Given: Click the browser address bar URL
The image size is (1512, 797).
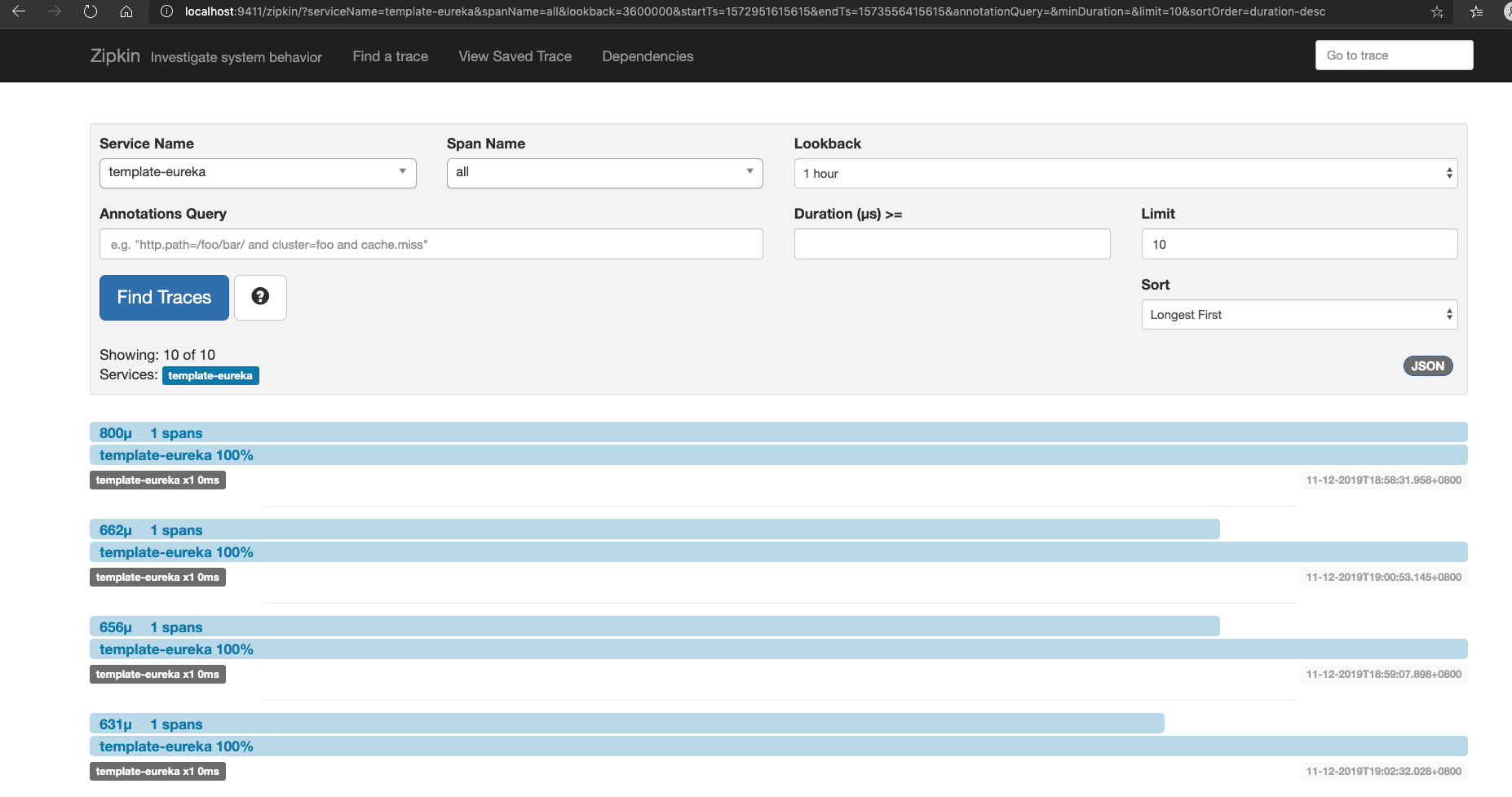Looking at the screenshot, I should click(754, 11).
